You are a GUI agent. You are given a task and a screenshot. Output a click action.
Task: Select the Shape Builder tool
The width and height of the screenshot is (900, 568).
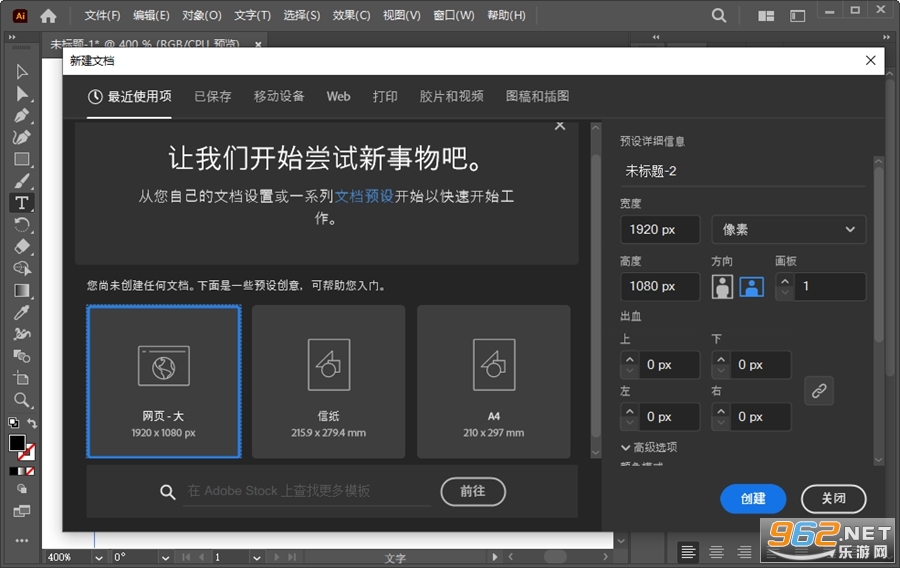(22, 268)
